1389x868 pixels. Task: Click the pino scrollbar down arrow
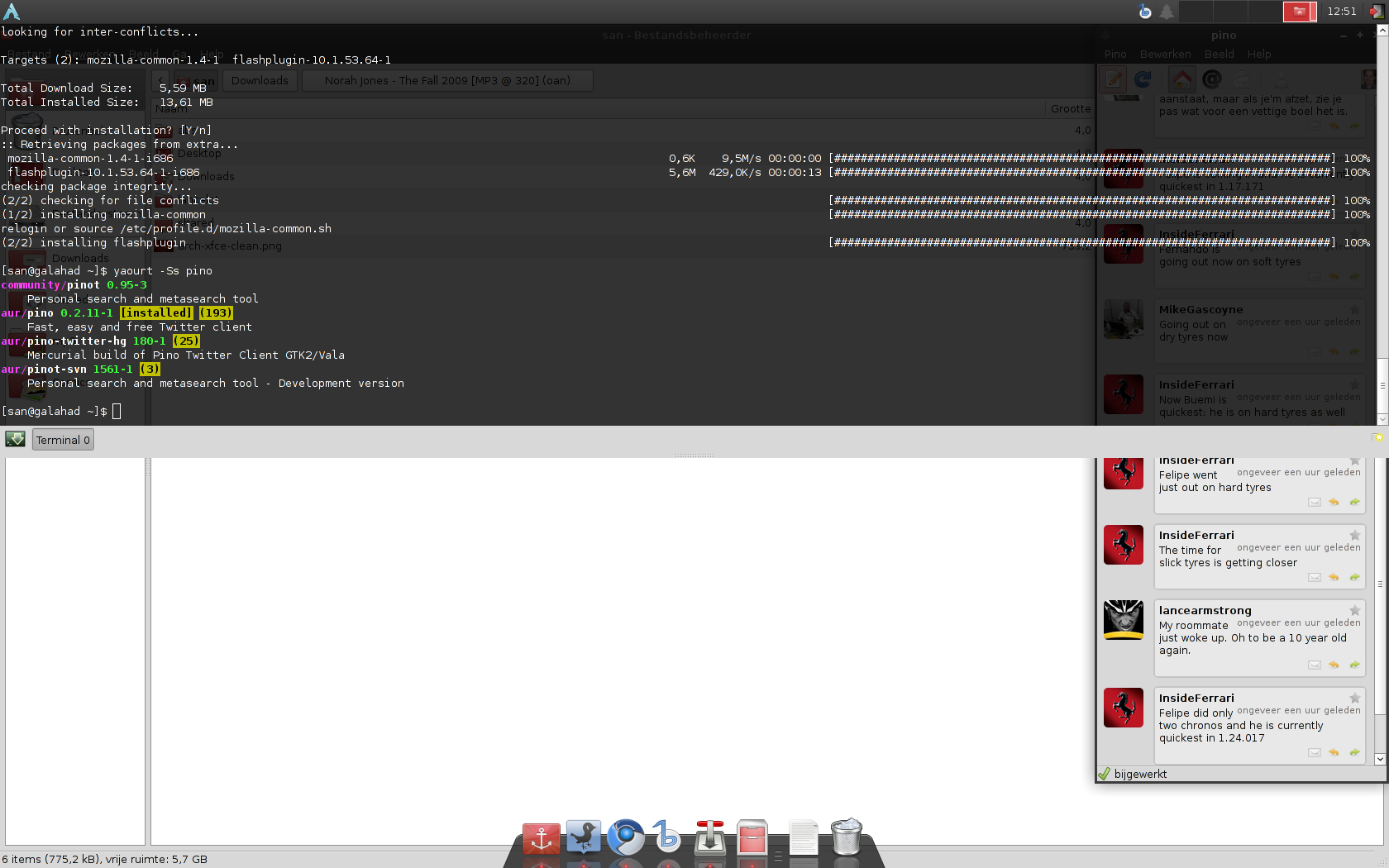1380,759
